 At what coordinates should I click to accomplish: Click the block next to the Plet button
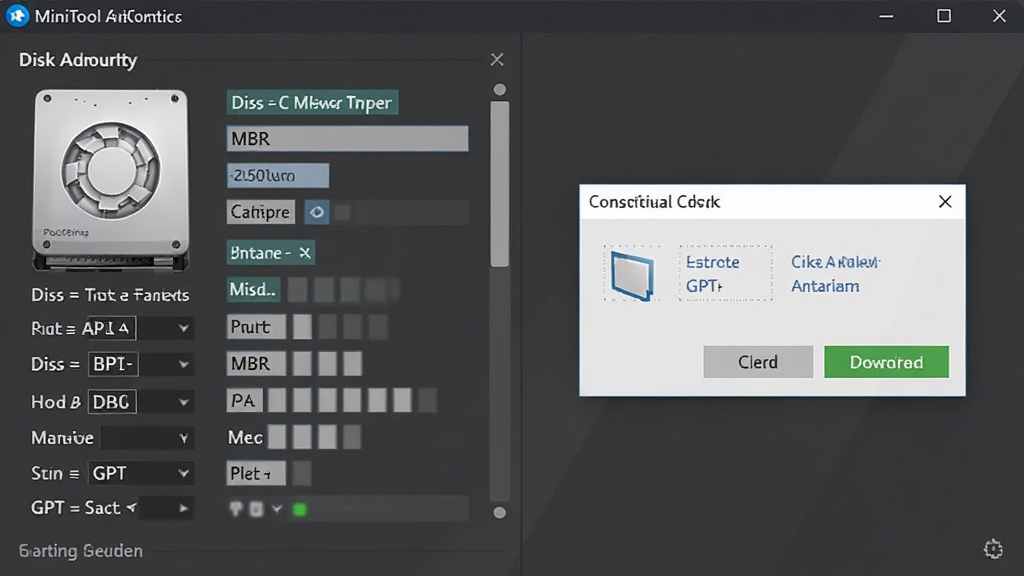[x=302, y=473]
